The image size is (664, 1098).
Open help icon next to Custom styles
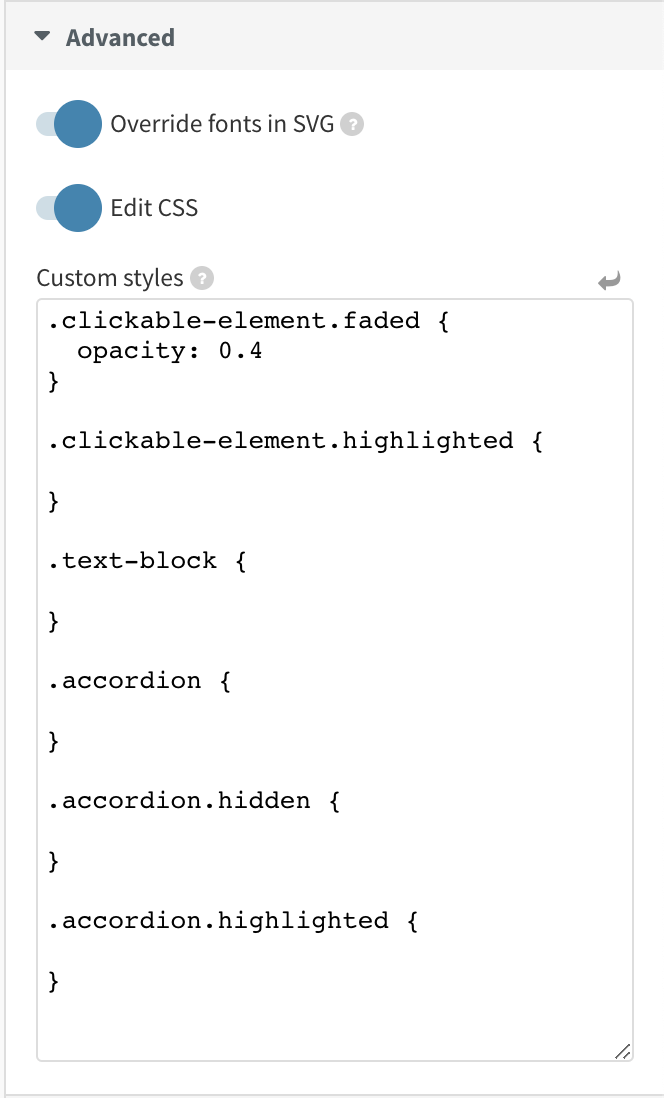tap(202, 278)
